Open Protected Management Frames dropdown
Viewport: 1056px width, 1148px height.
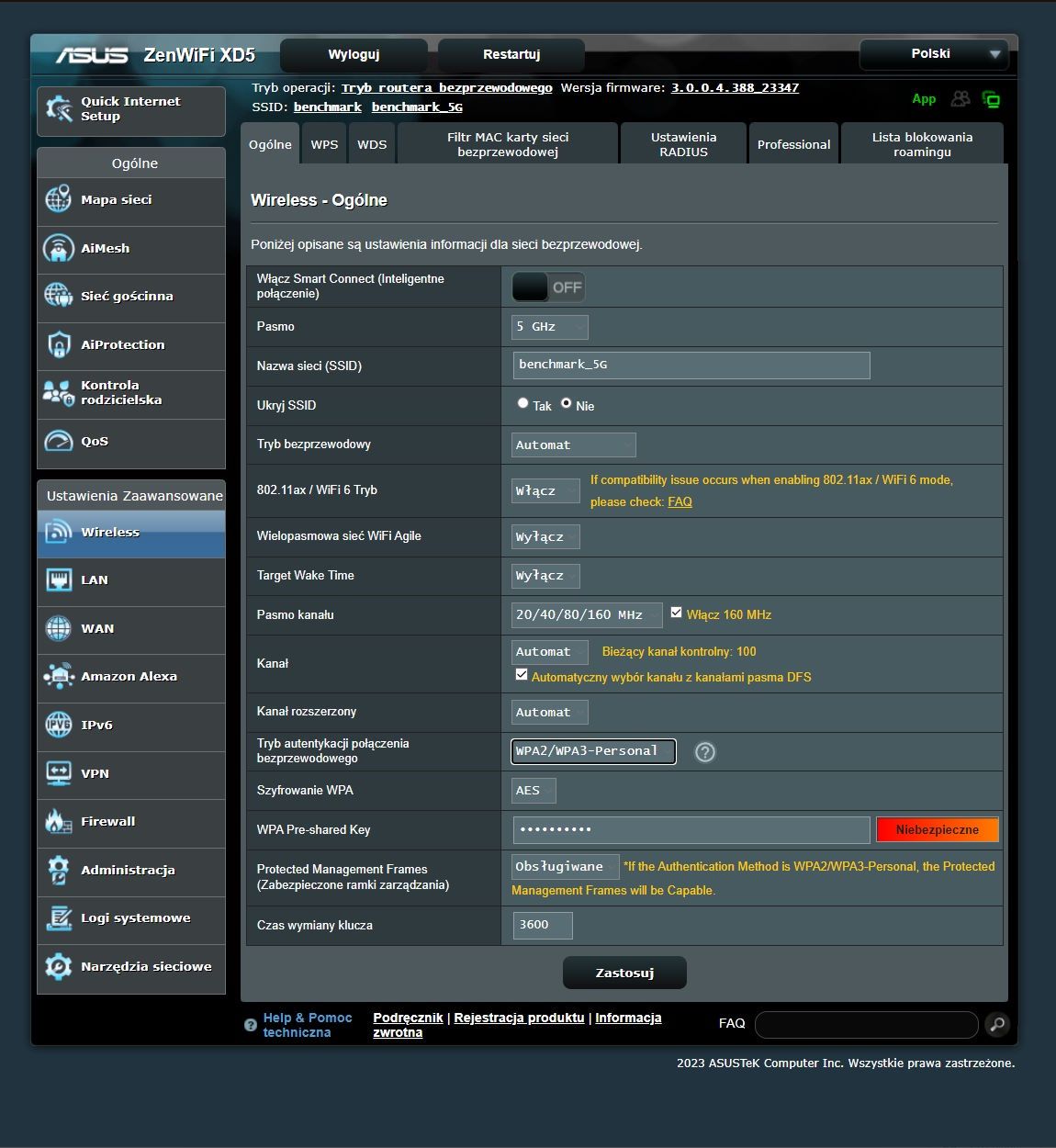tap(566, 867)
